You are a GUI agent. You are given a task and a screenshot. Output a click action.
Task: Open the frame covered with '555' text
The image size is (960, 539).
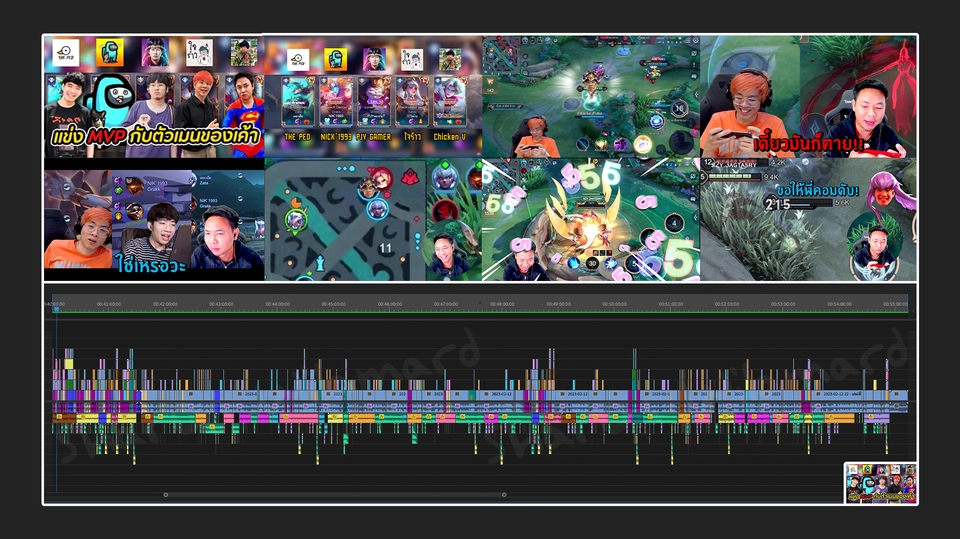pos(591,220)
